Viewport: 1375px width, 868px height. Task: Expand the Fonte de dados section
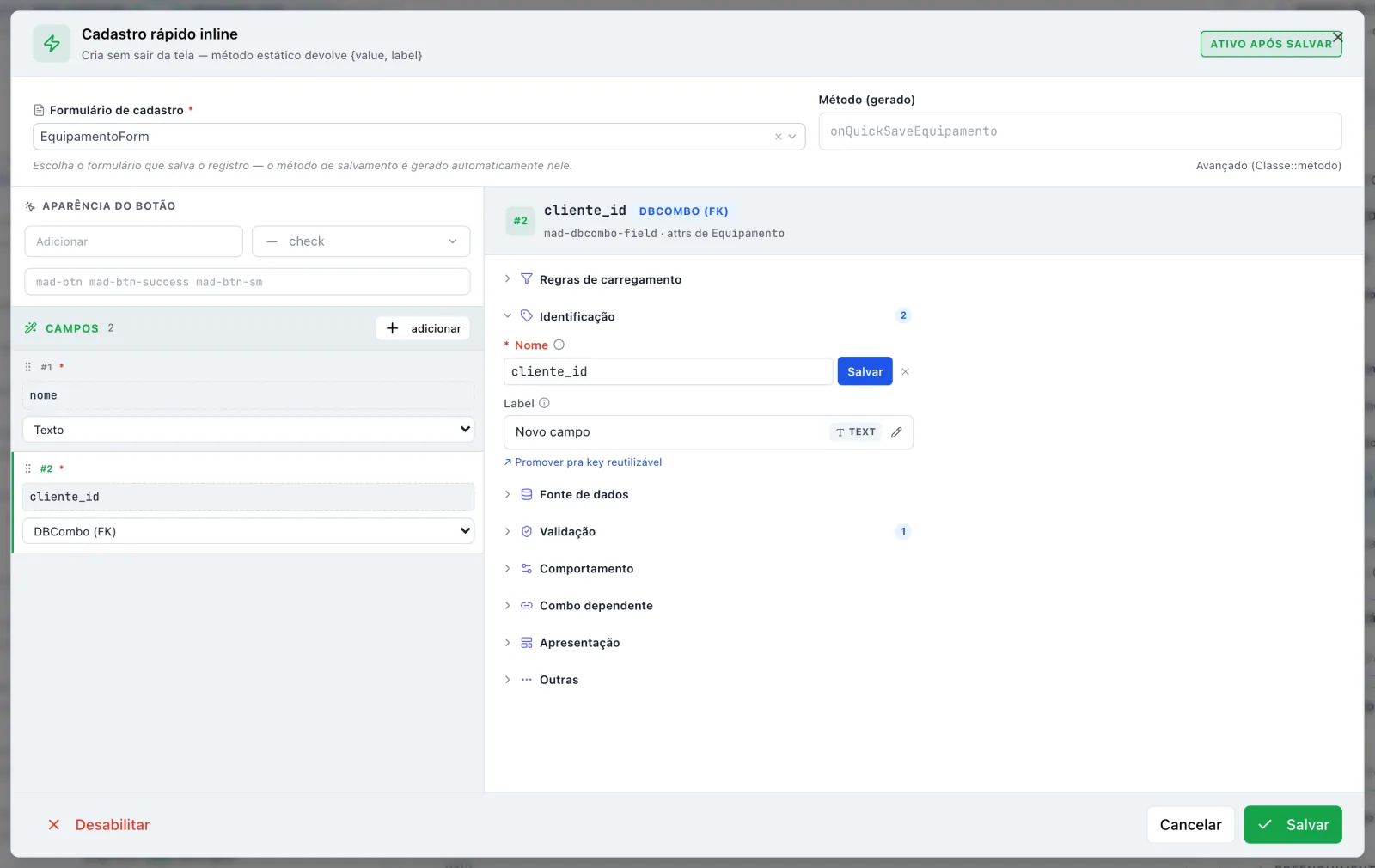507,494
